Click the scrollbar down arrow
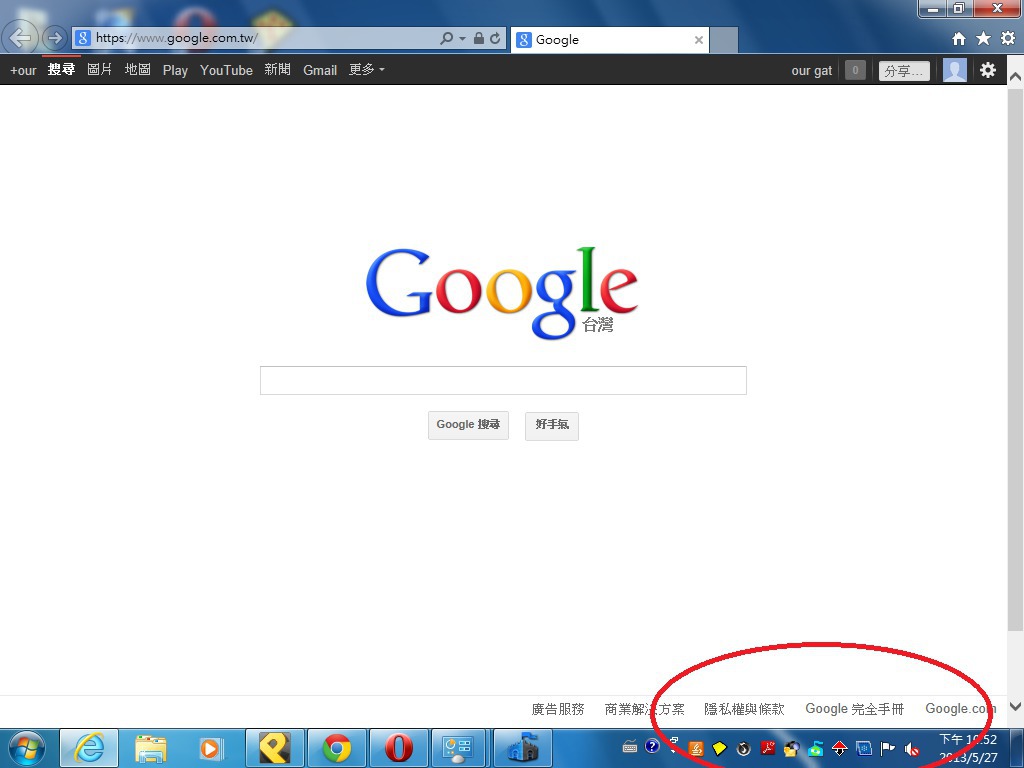Viewport: 1024px width, 768px height. tap(1015, 706)
